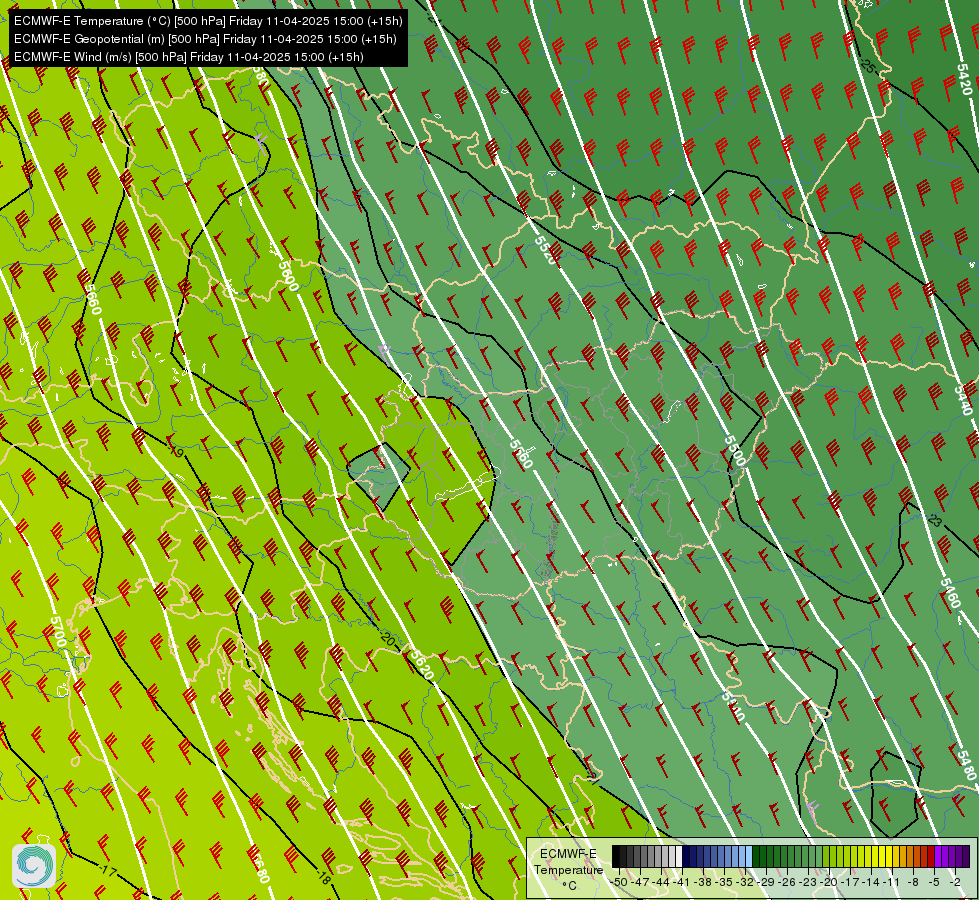
Task: Select the ECMWF-E Geopotential title line
Action: point(205,39)
